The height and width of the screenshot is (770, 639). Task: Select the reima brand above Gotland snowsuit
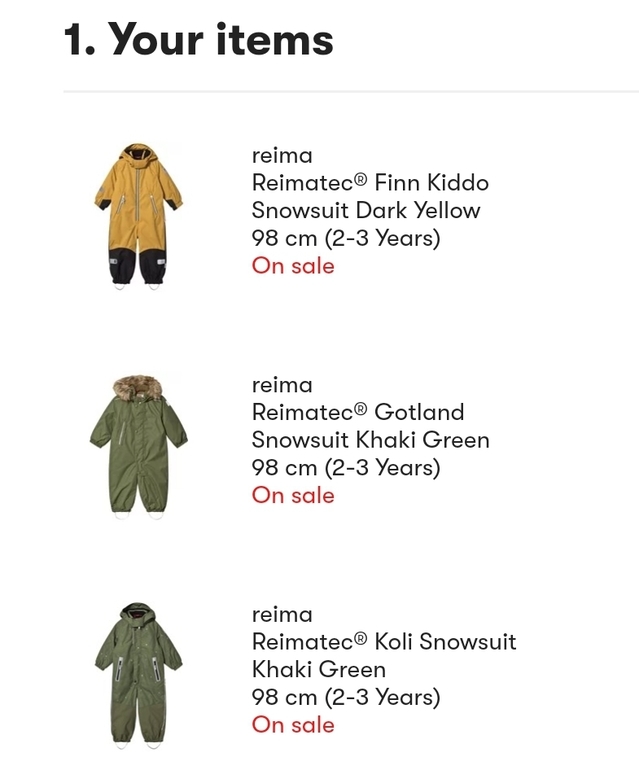pyautogui.click(x=282, y=385)
